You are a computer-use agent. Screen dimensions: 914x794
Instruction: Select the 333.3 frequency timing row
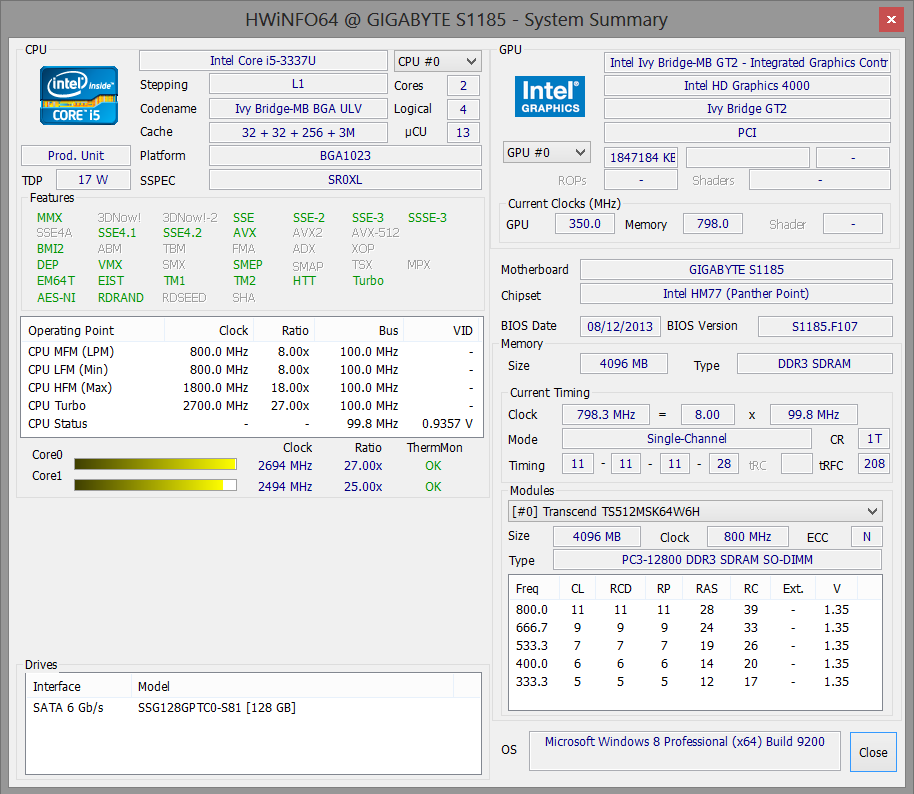click(695, 681)
